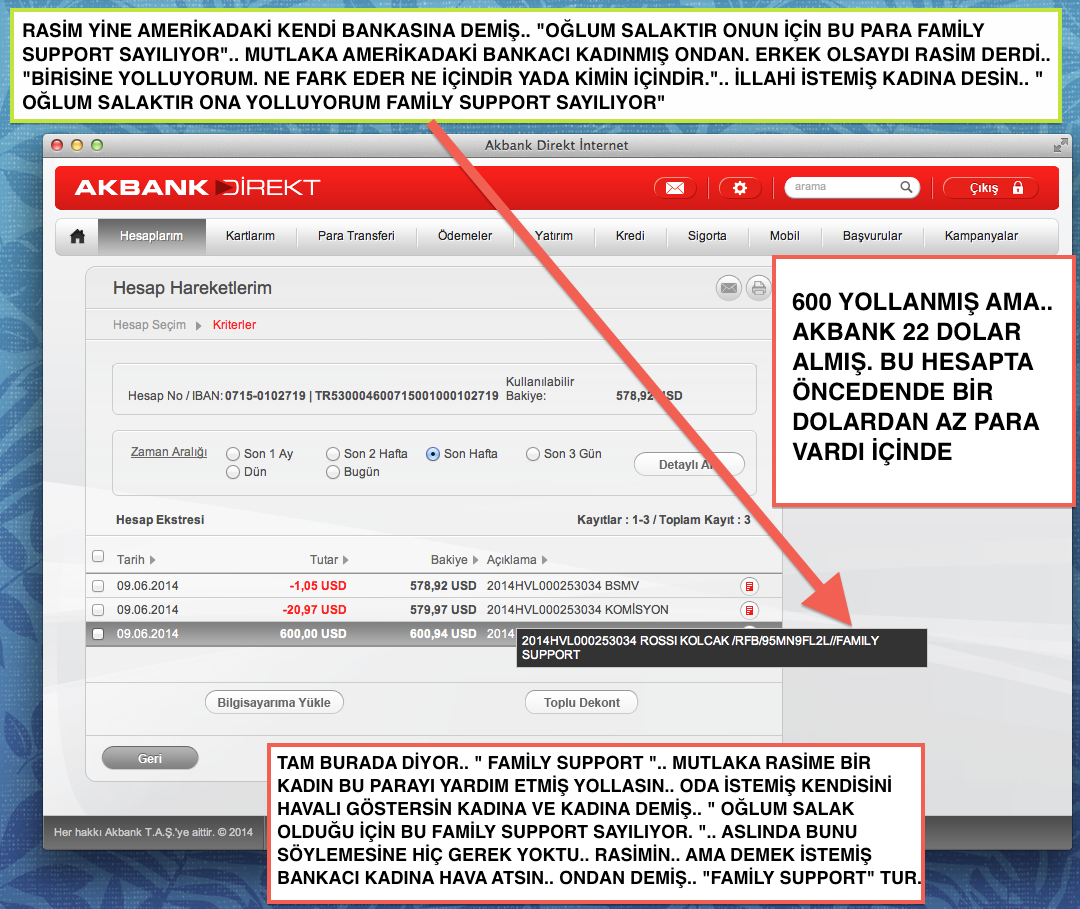The image size is (1080, 909).
Task: Open the Kredi tab
Action: [630, 236]
